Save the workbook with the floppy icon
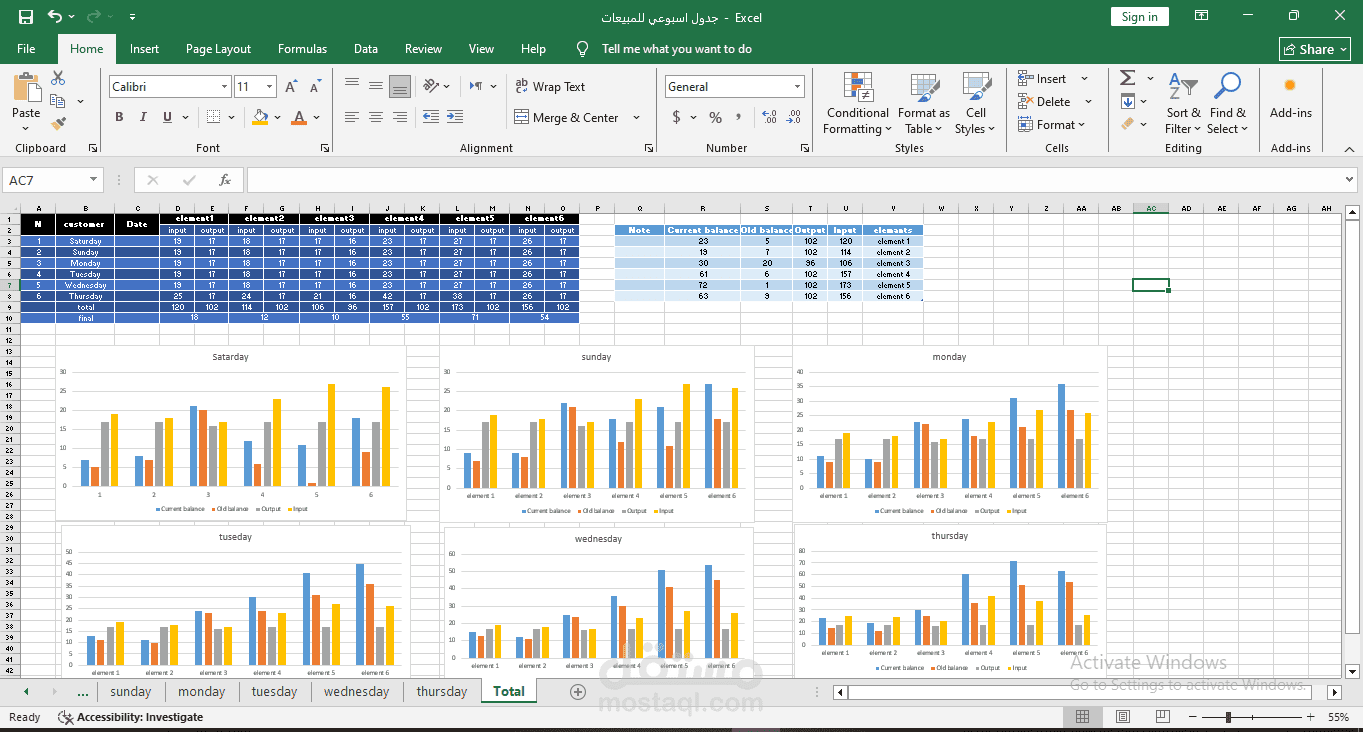Screen dimensions: 1363x732 [x=26, y=17]
